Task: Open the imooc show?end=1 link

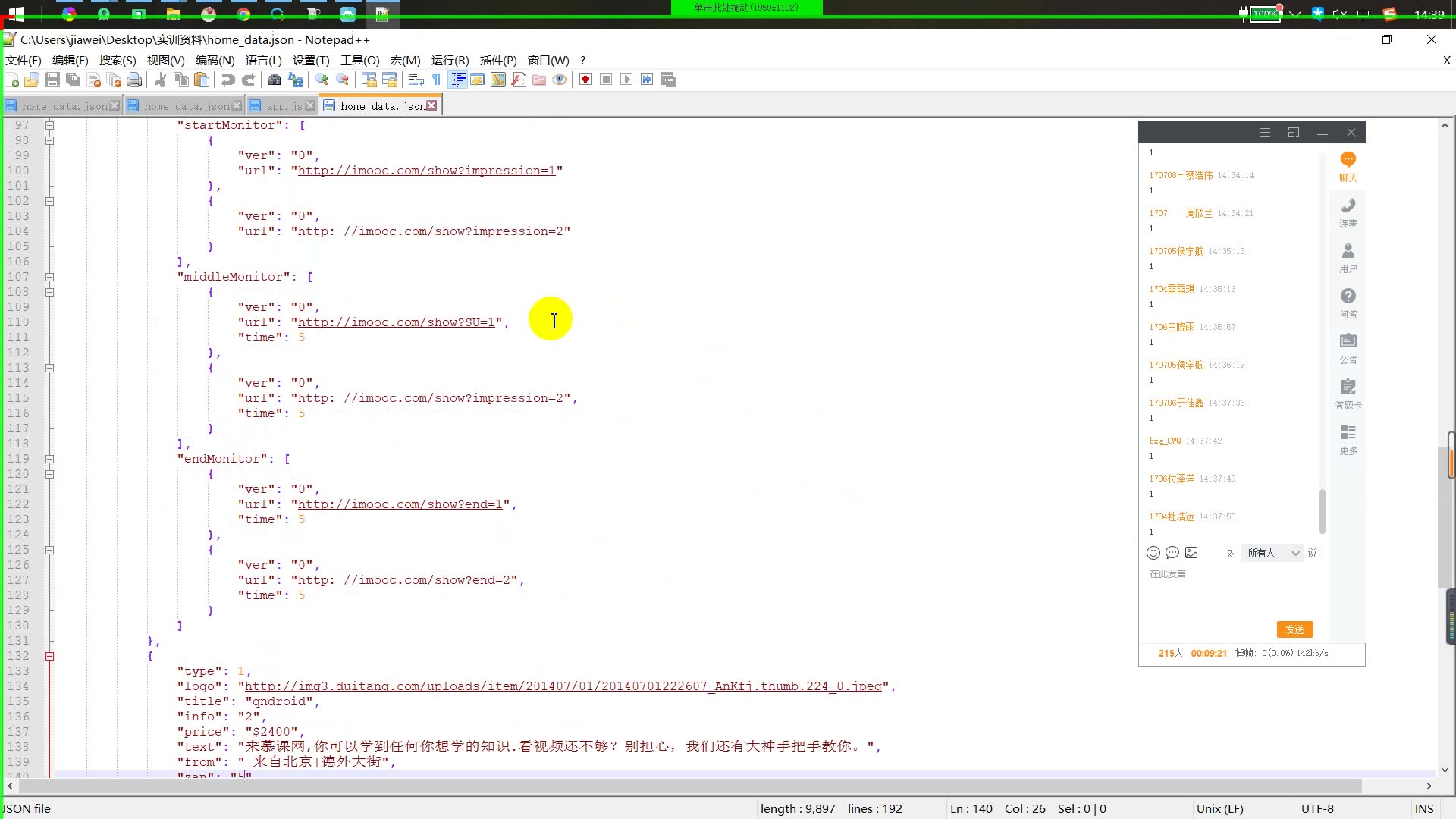Action: (400, 504)
